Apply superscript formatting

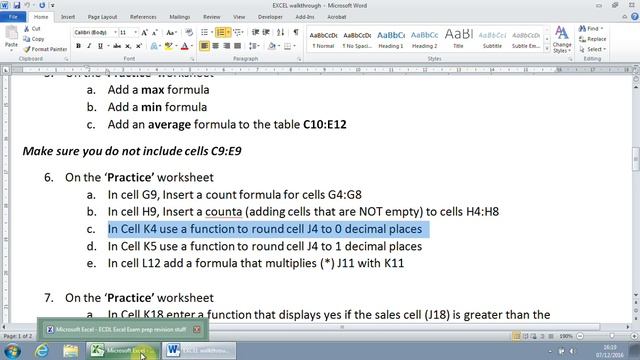[139, 46]
